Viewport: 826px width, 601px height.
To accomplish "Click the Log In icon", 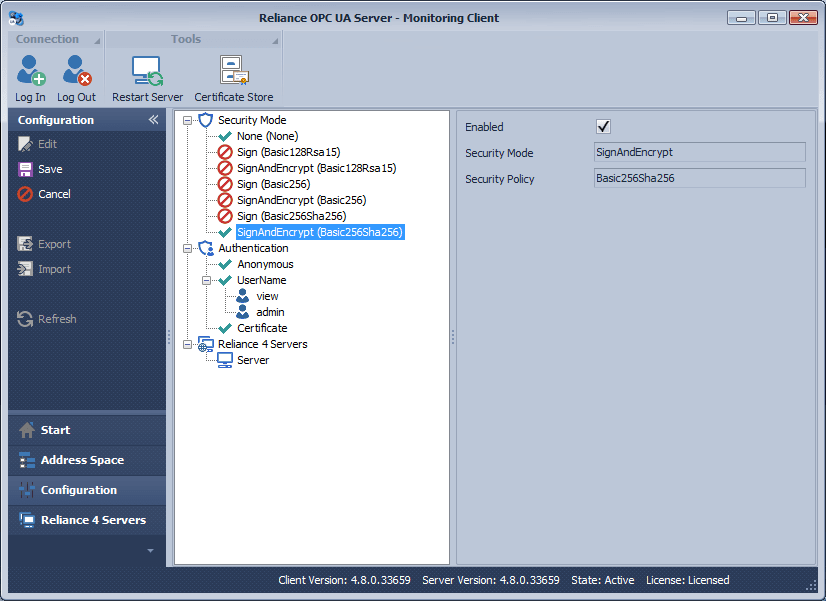I will click(x=29, y=70).
